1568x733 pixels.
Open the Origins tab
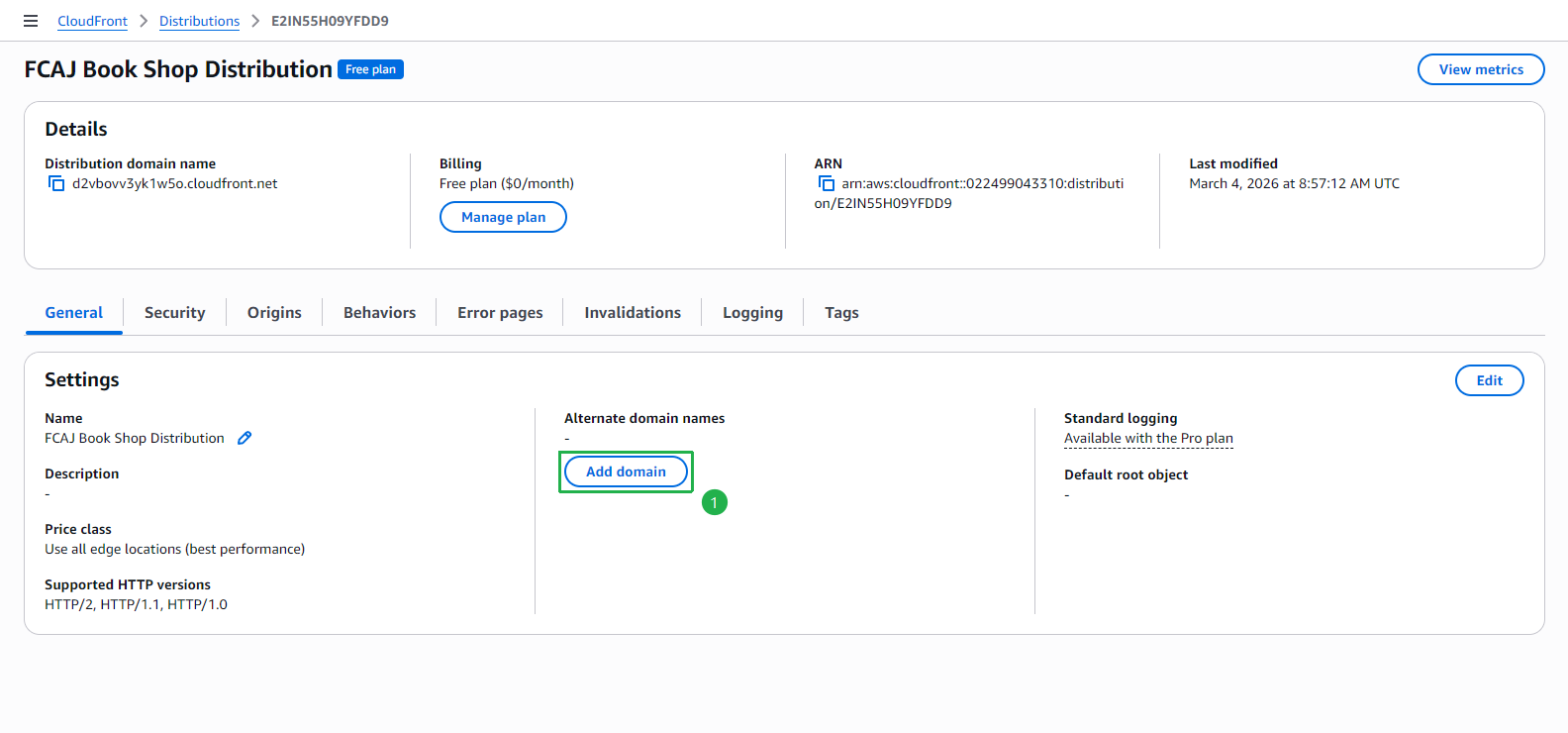274,313
